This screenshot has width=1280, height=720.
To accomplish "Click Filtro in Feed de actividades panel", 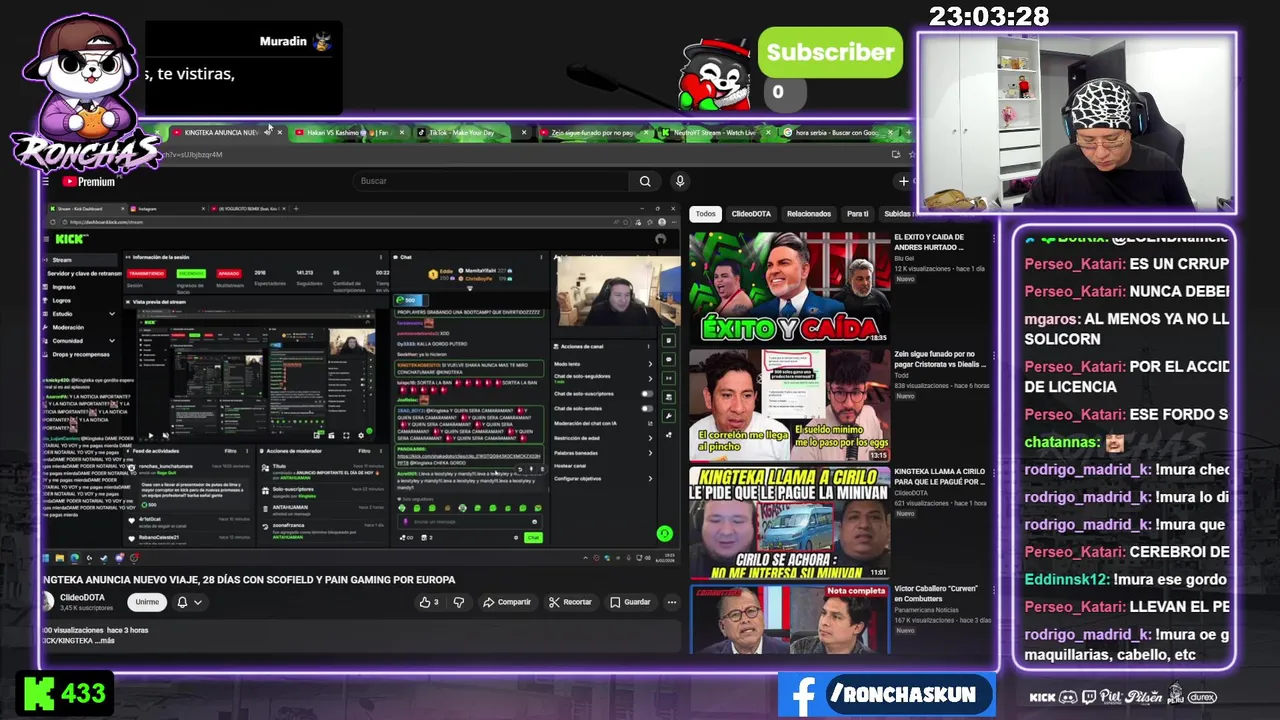I will pos(230,451).
